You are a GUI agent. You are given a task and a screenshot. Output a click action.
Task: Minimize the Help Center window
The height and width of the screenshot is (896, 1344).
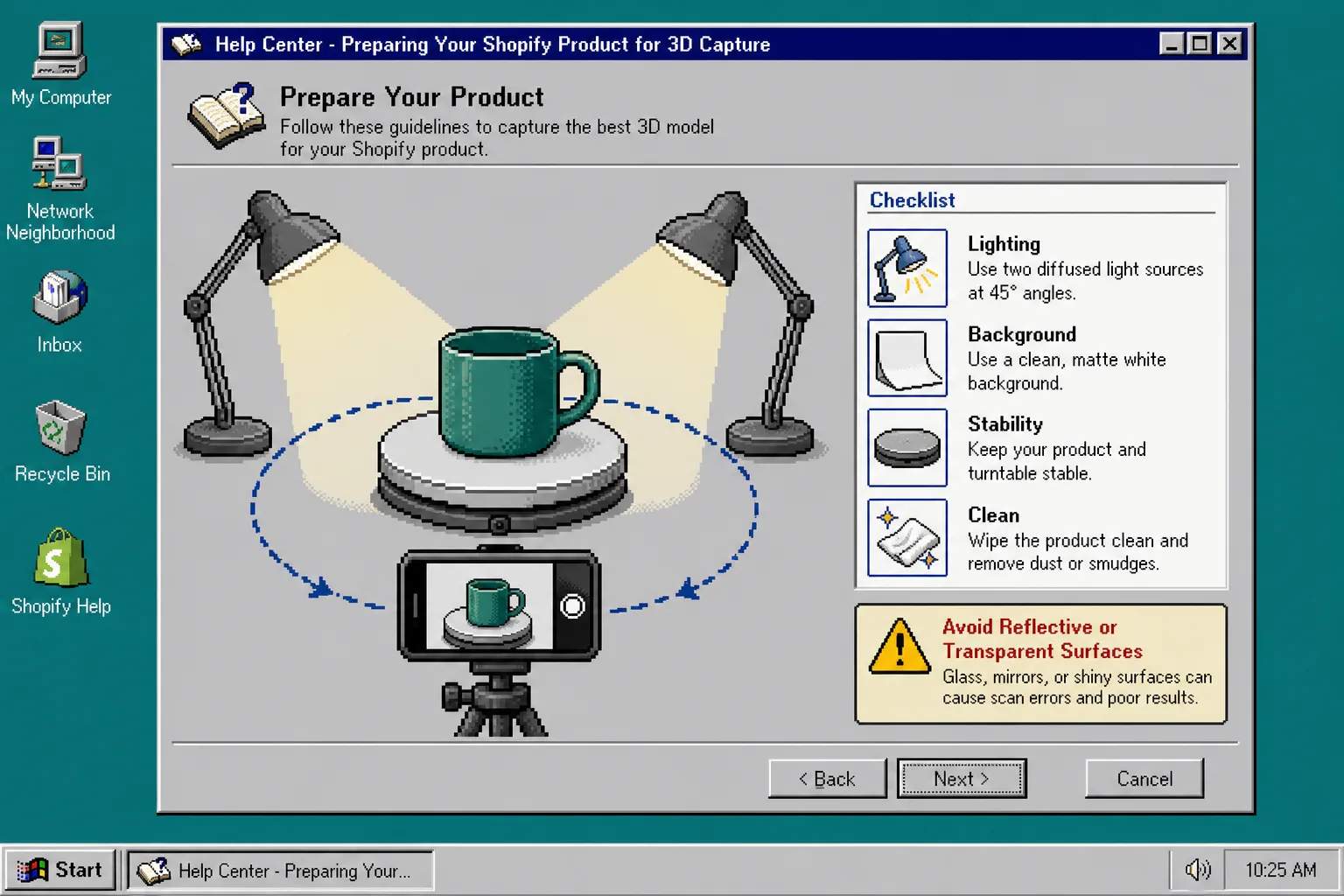(x=1172, y=44)
